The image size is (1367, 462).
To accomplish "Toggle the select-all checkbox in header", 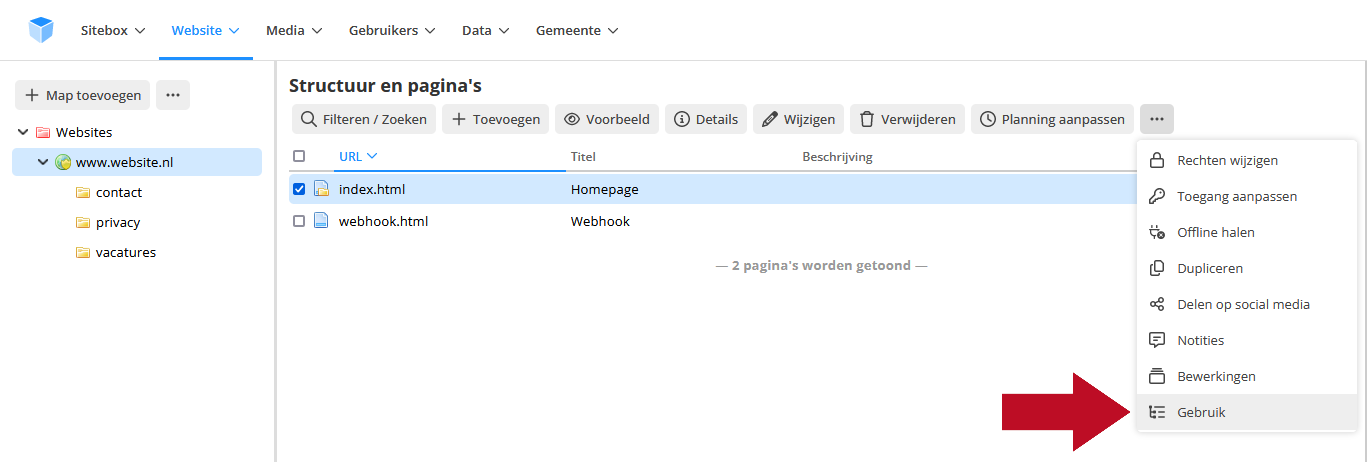I will tap(299, 156).
